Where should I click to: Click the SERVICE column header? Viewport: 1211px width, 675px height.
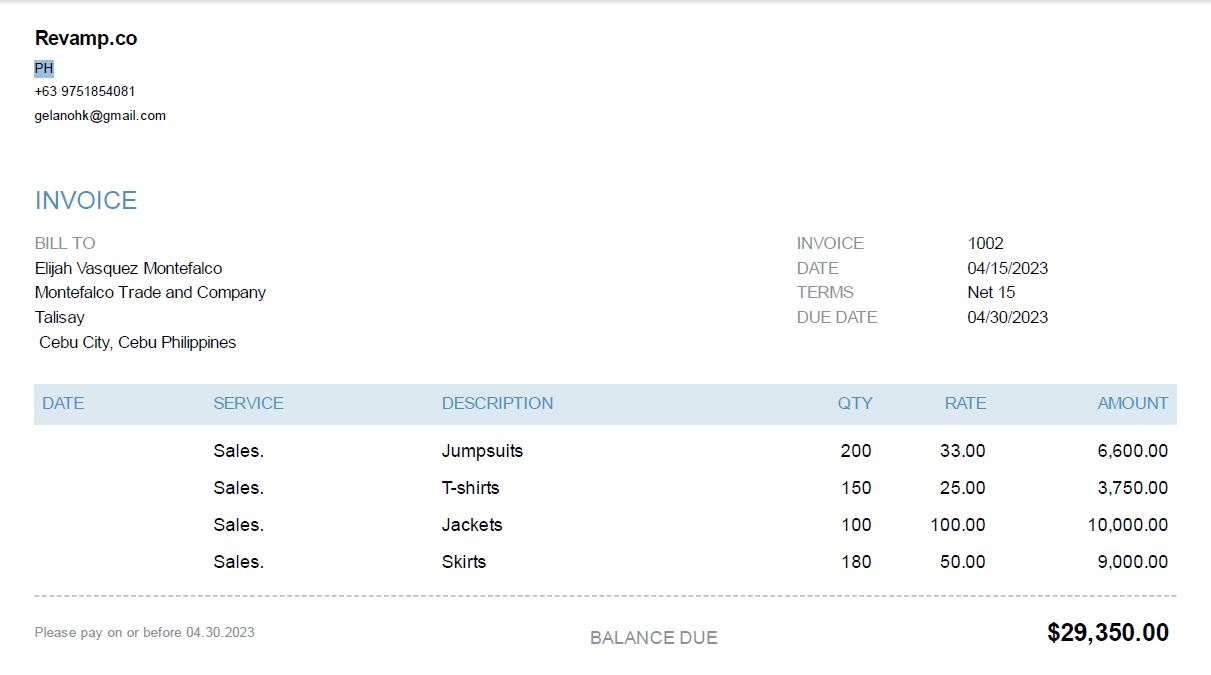click(248, 403)
